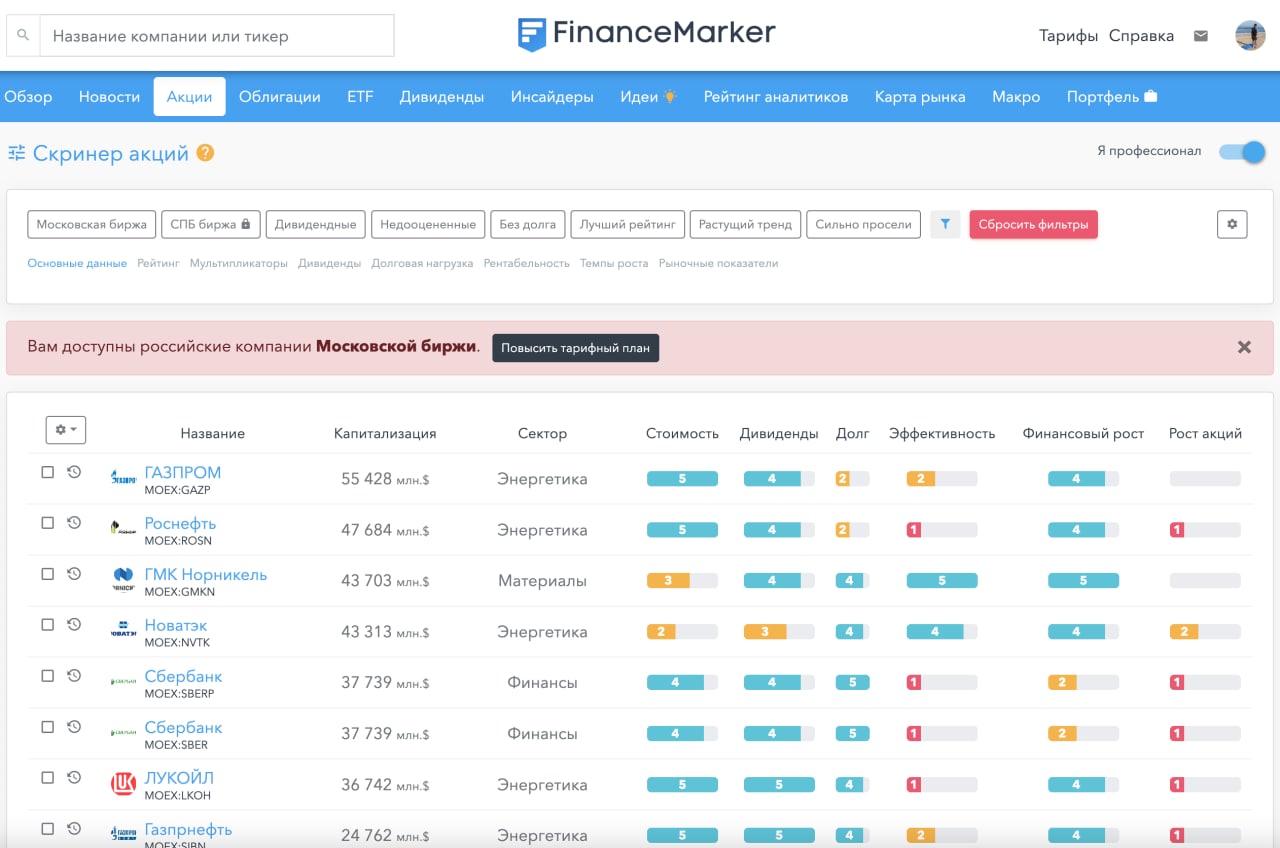Open the Новости tab
This screenshot has height=848, width=1280.
point(109,97)
